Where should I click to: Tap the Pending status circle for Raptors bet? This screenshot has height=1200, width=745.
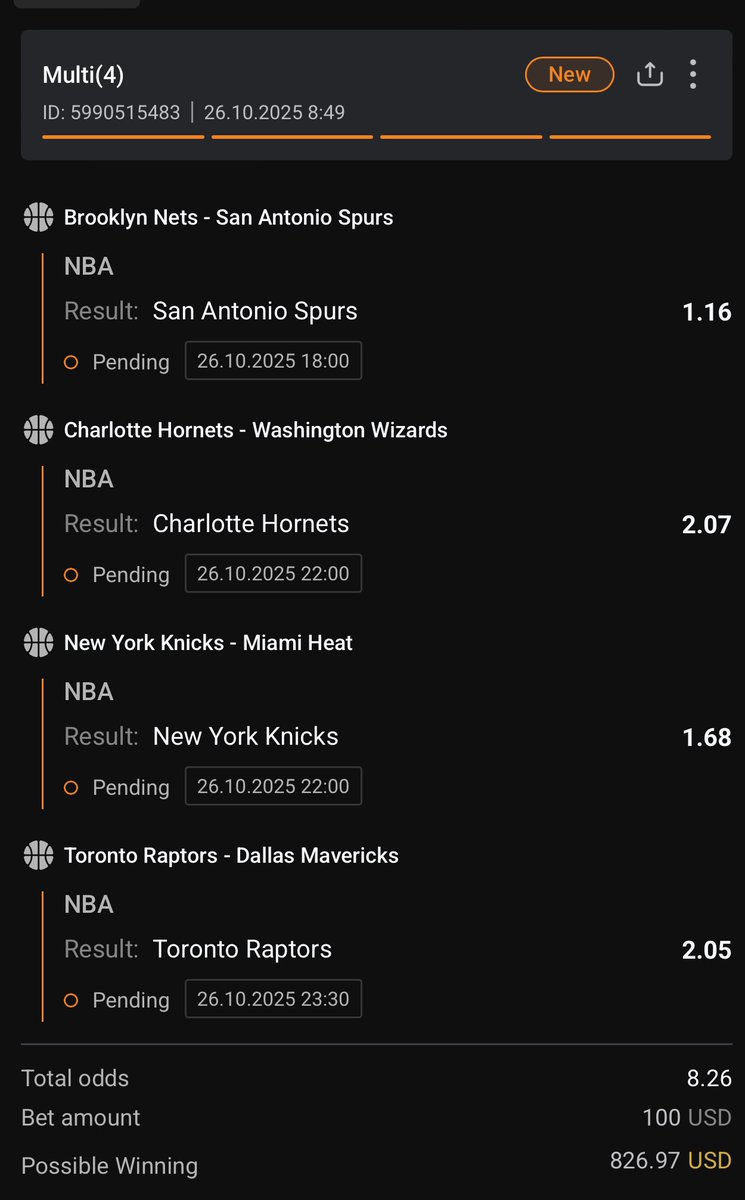click(x=71, y=1000)
